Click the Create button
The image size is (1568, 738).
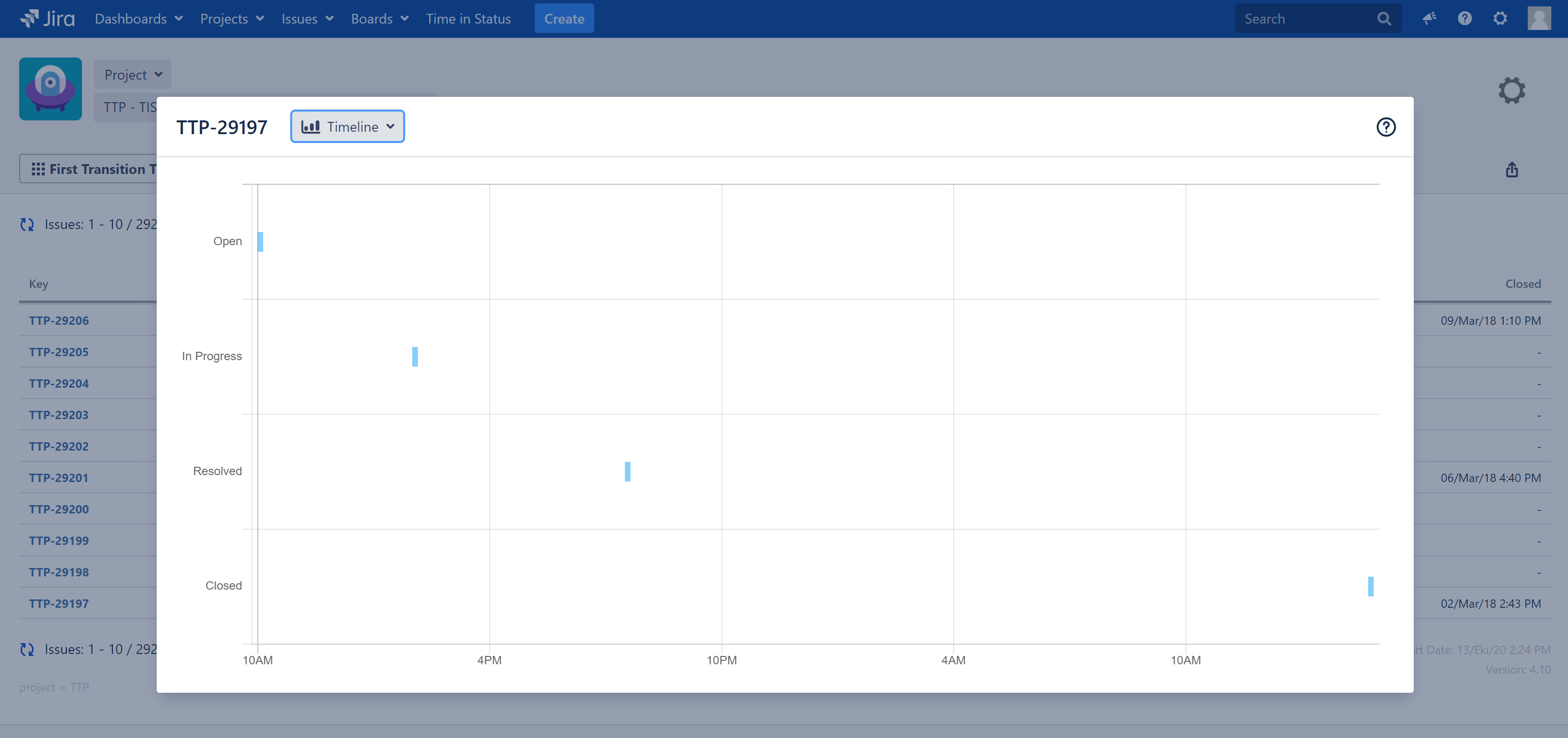coord(564,19)
